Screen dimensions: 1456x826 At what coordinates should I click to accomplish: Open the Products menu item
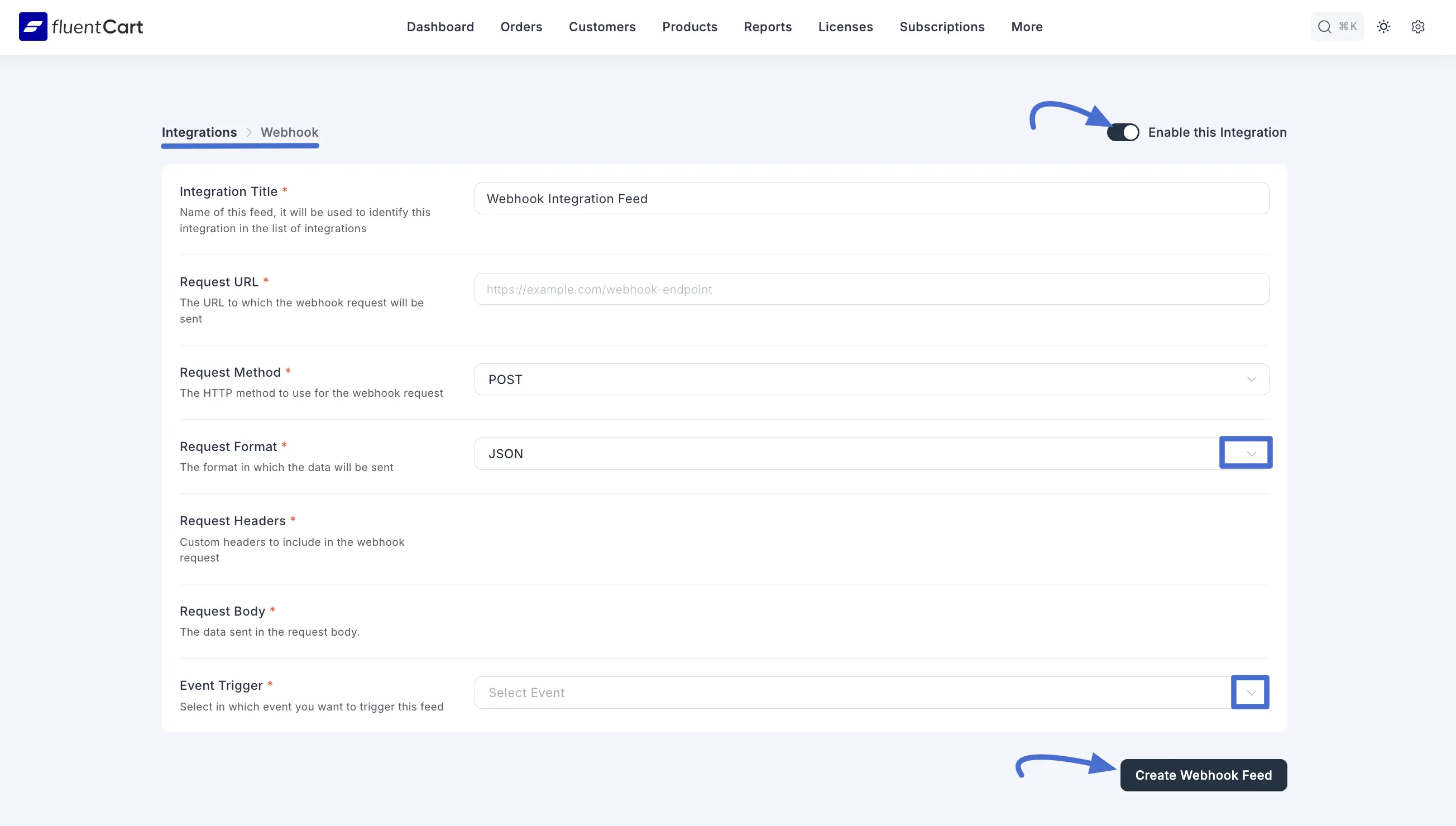(x=689, y=27)
